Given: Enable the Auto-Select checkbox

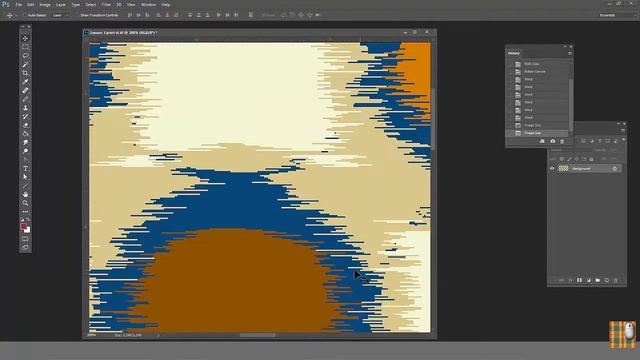Looking at the screenshot, I should 25,15.
